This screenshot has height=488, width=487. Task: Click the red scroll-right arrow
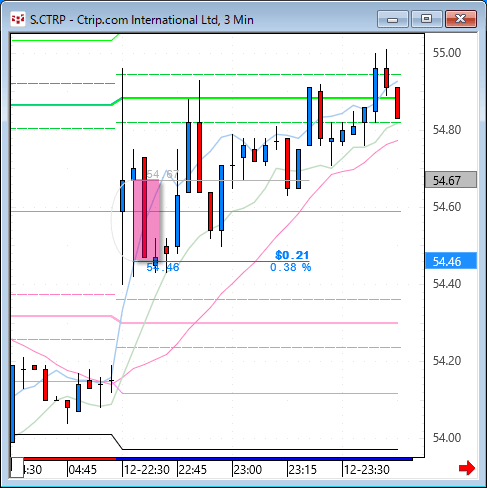pos(467,468)
